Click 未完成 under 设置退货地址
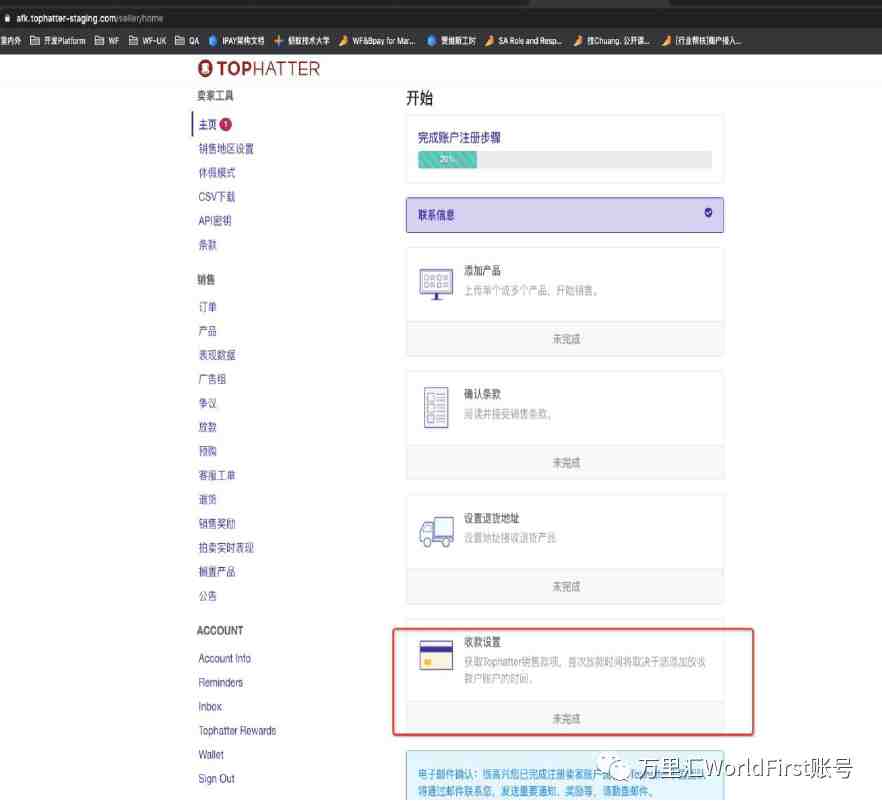 pyautogui.click(x=565, y=587)
